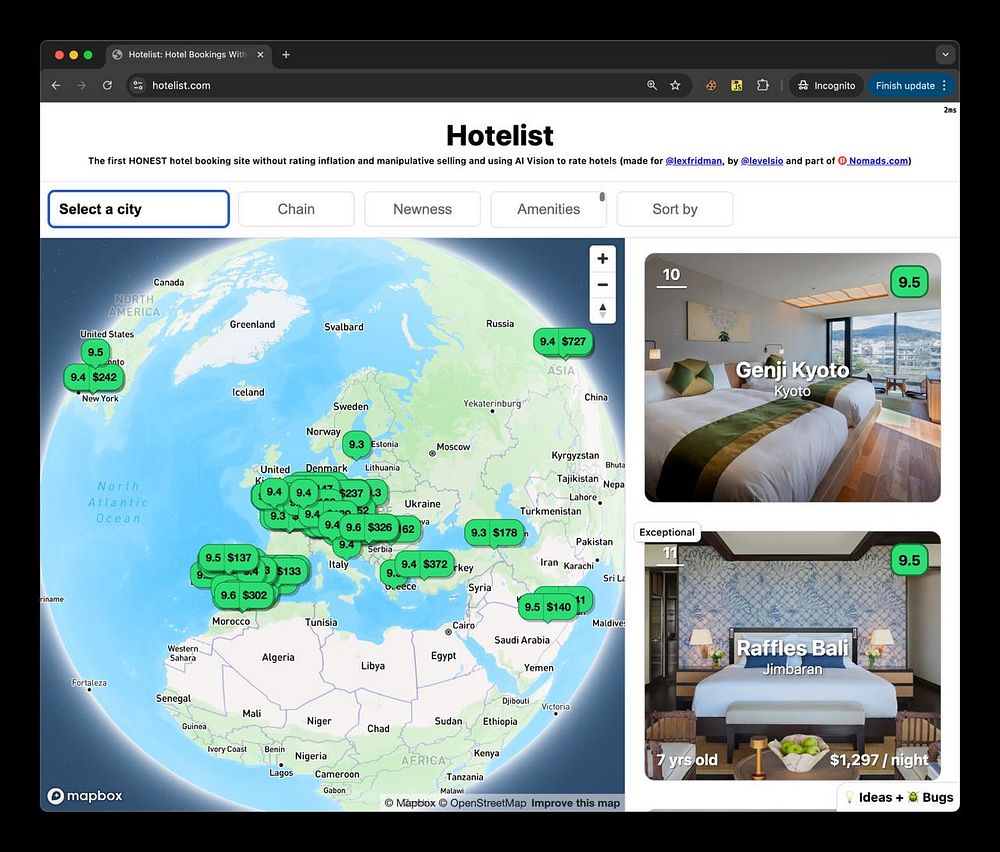Click Finish update button
Viewport: 1000px width, 852px height.
click(905, 85)
